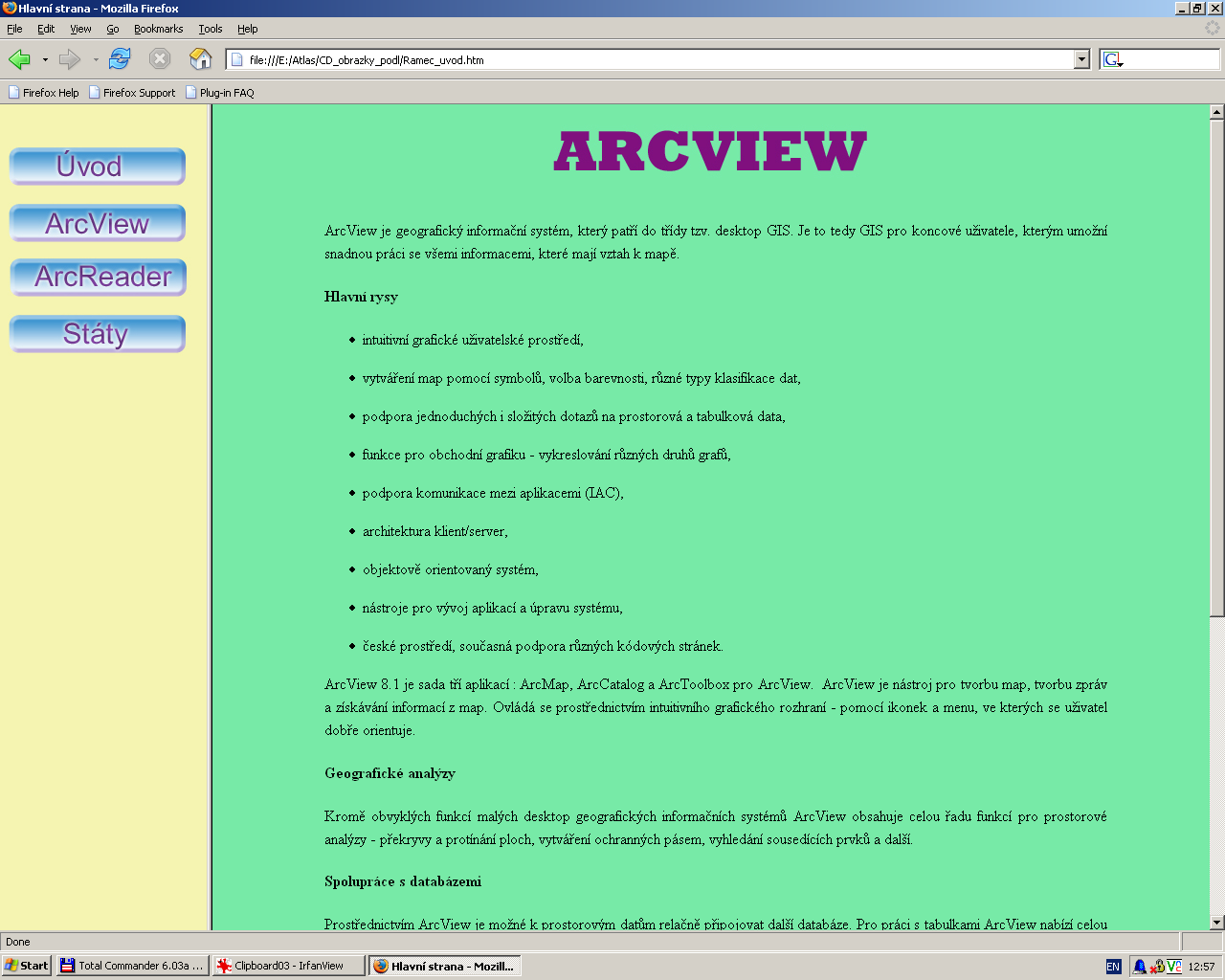Click the Státy navigation button
Screen dimensions: 1225x980
[x=97, y=334]
